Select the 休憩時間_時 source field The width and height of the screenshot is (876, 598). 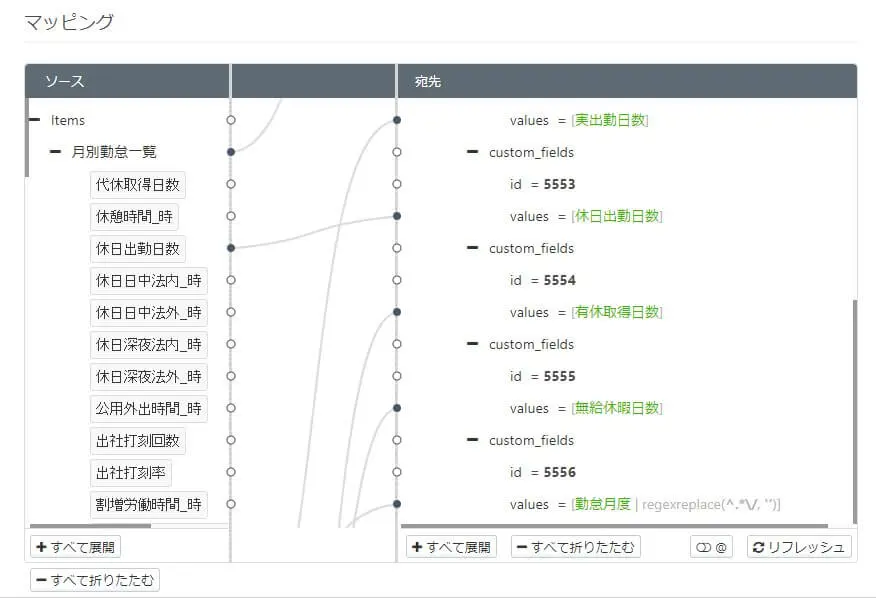(x=134, y=217)
